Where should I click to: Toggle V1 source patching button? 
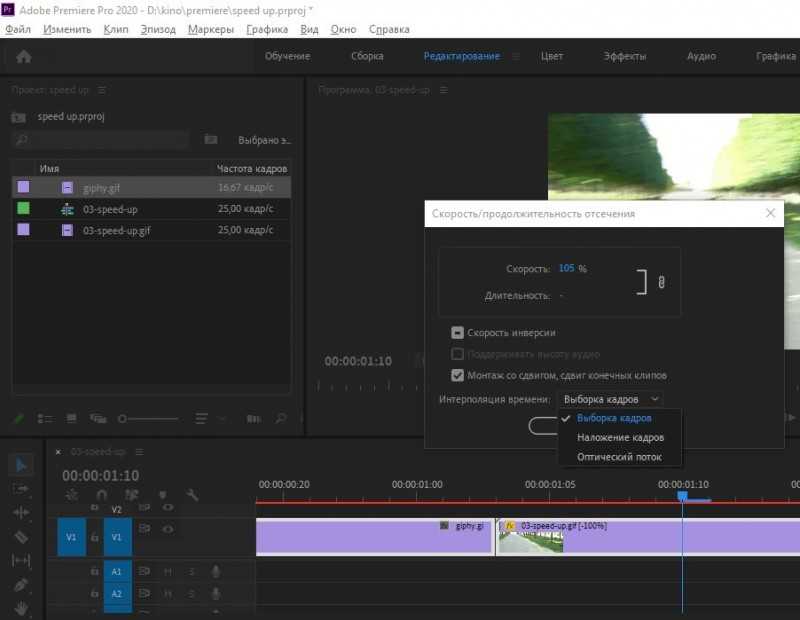point(71,537)
